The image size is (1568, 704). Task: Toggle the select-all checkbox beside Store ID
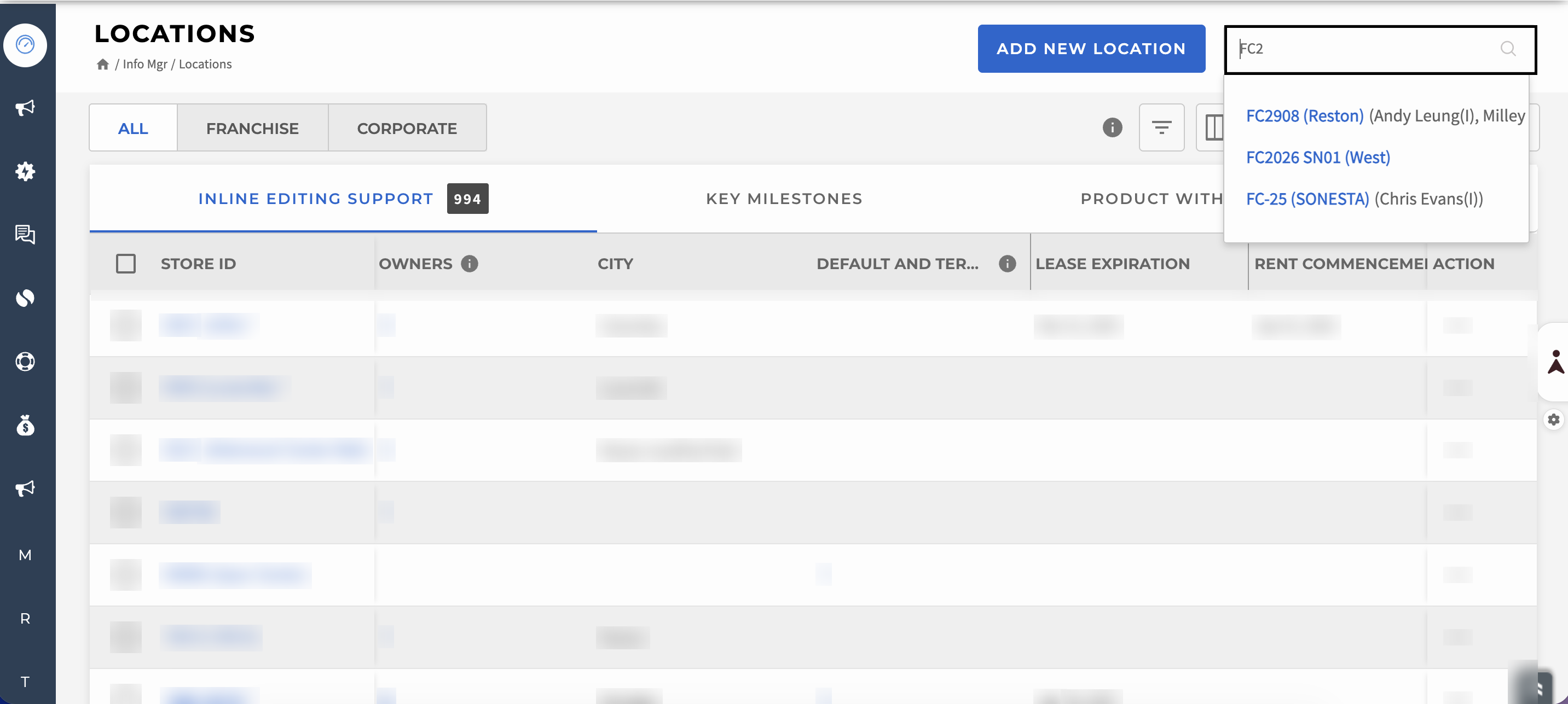[x=126, y=264]
